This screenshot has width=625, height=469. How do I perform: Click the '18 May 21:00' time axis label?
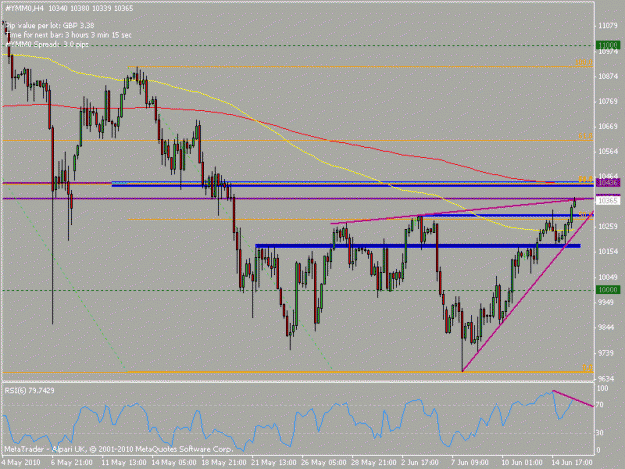tap(224, 462)
